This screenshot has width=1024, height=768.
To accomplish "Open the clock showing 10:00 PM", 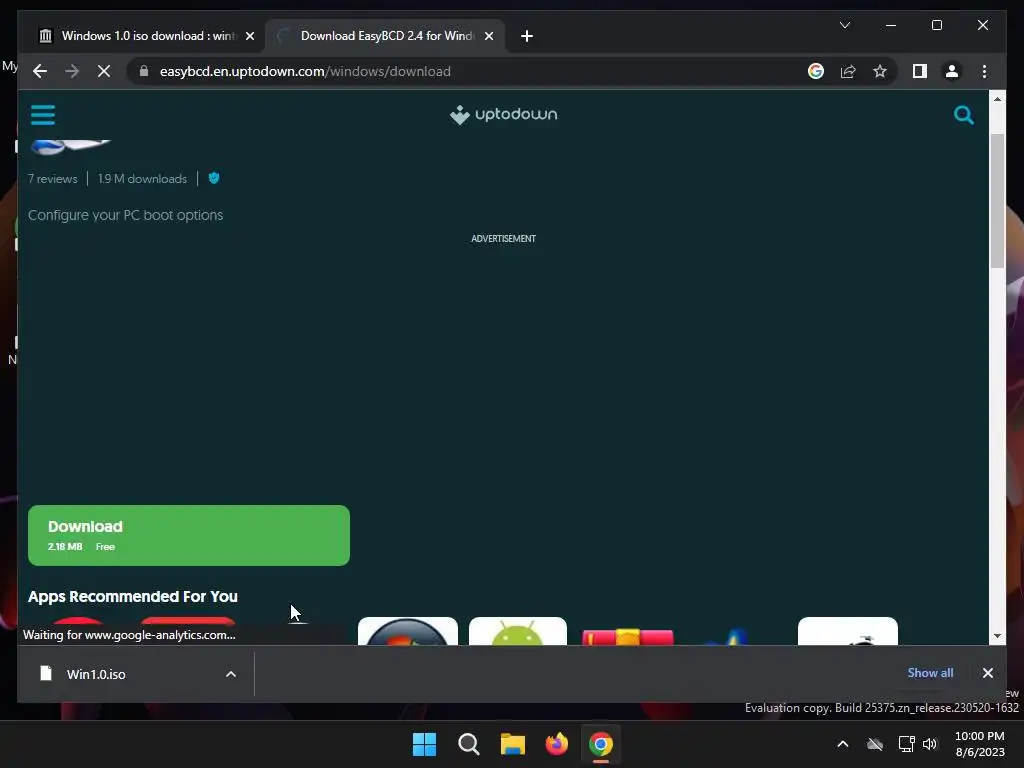I will tap(980, 744).
